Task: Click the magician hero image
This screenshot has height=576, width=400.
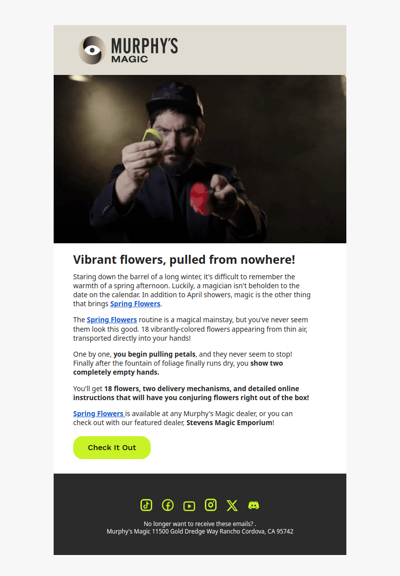Action: (200, 159)
